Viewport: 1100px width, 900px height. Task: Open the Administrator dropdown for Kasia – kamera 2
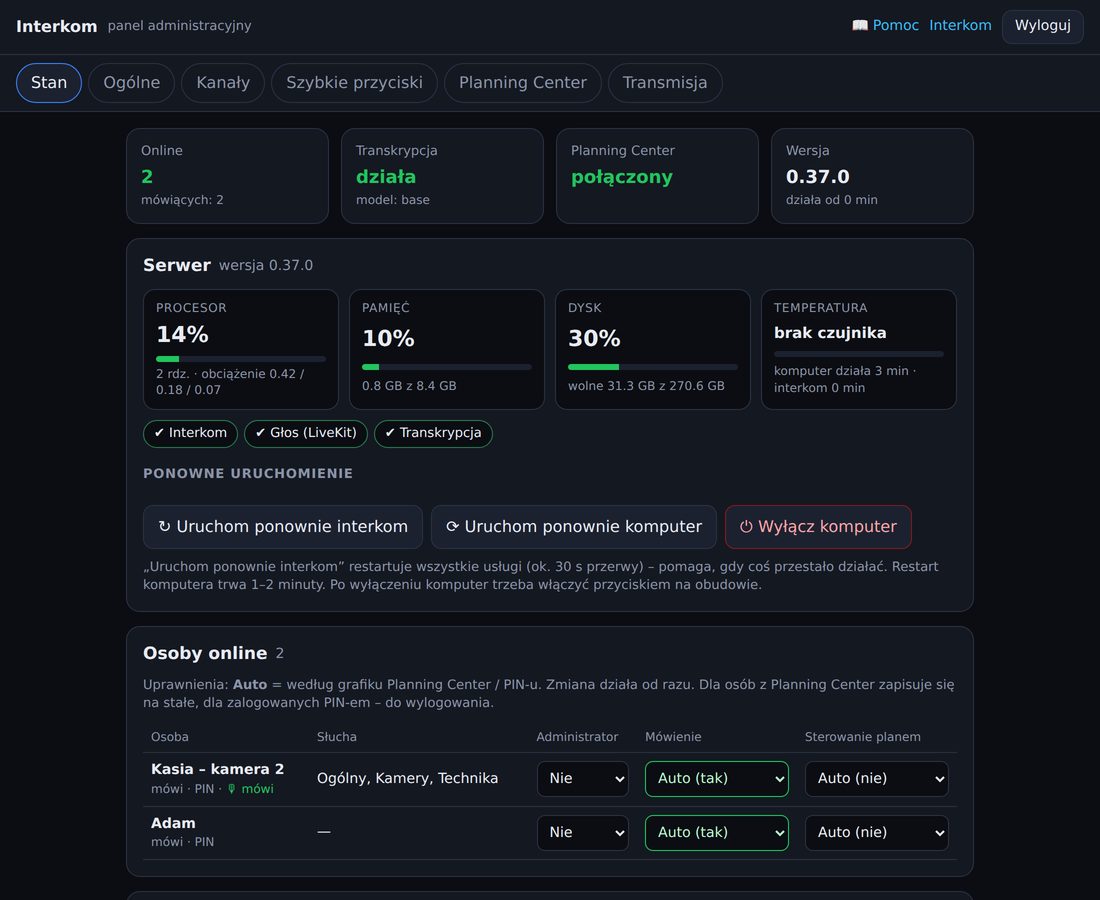coord(582,779)
